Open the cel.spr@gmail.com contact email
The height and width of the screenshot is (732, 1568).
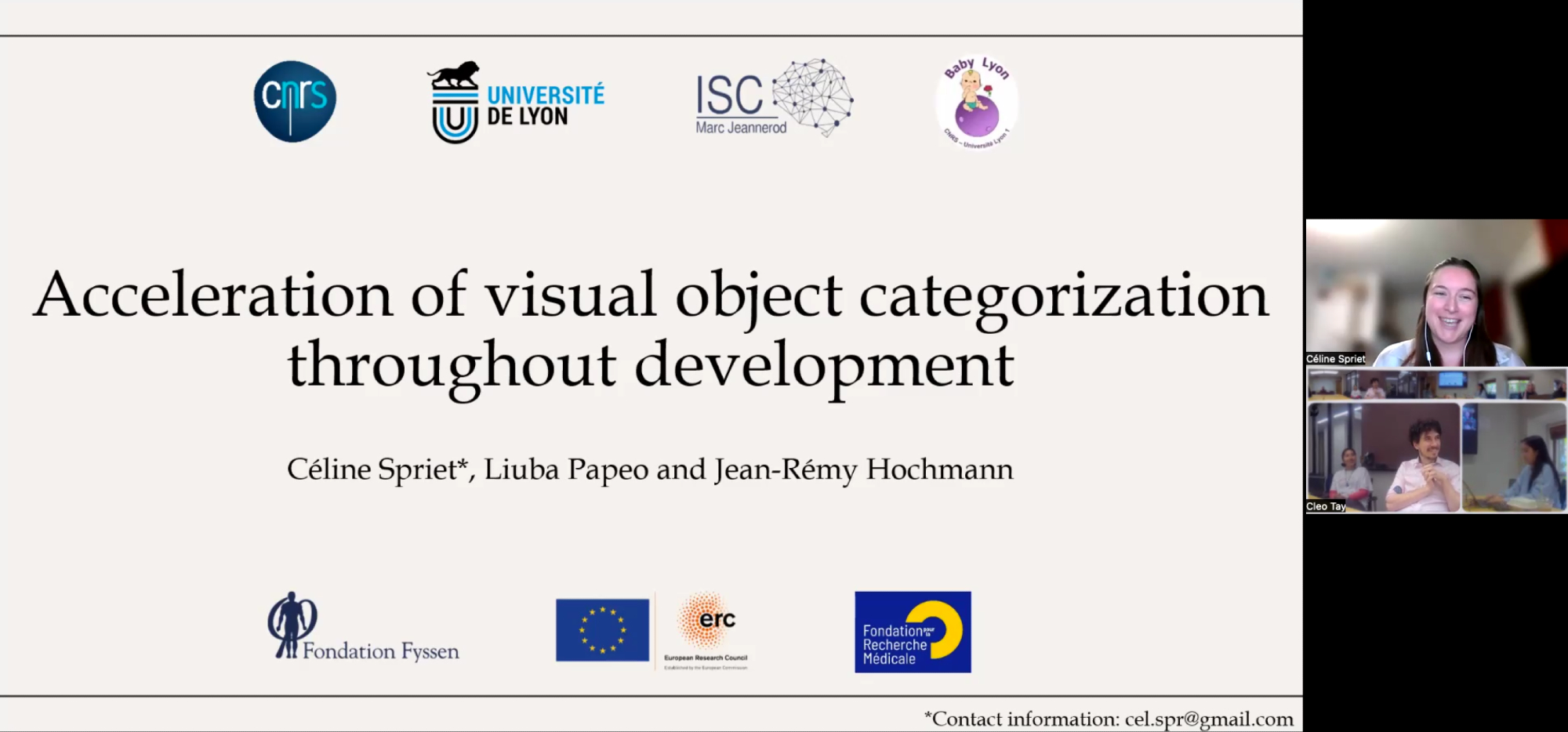click(1208, 719)
